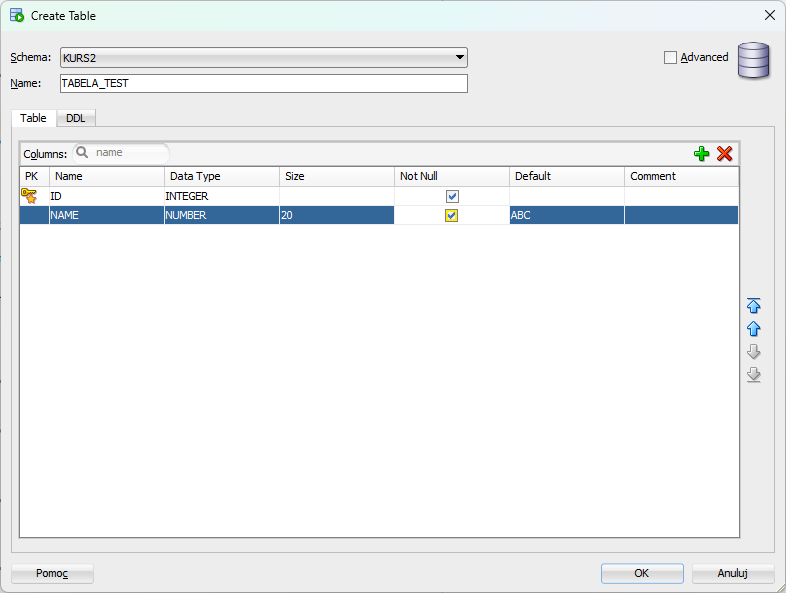
Task: Click the search magnifier icon in Columns filter
Action: 83,153
